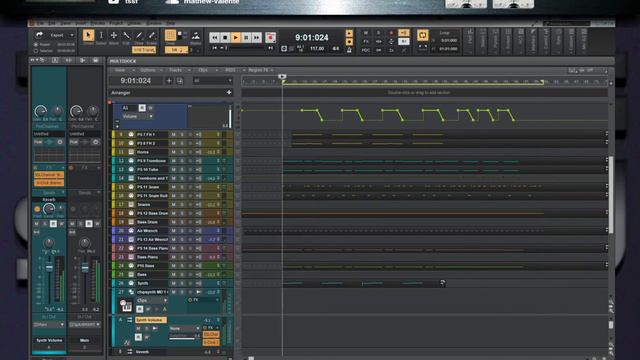
Task: Click the Export arrow icon
Action: [39, 35]
